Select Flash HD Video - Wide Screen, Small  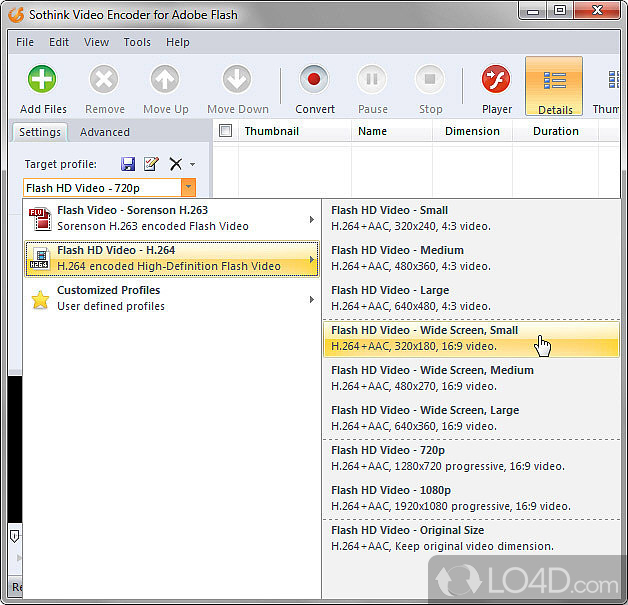tap(470, 338)
